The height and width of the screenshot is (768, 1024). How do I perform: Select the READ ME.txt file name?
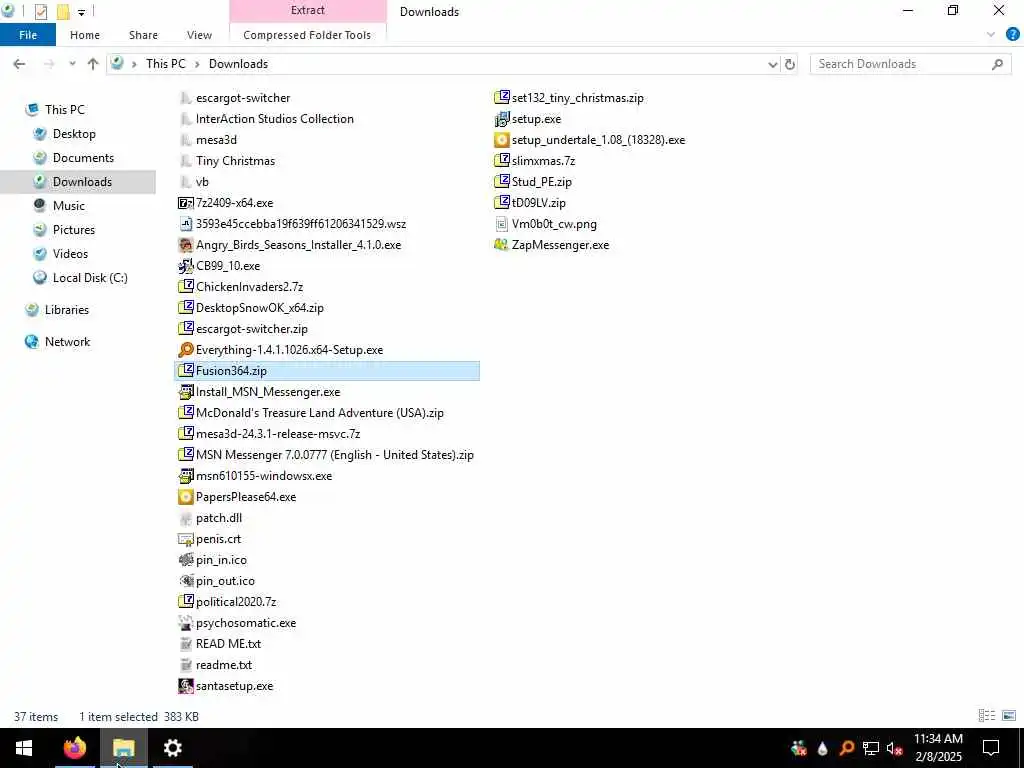[x=228, y=644]
